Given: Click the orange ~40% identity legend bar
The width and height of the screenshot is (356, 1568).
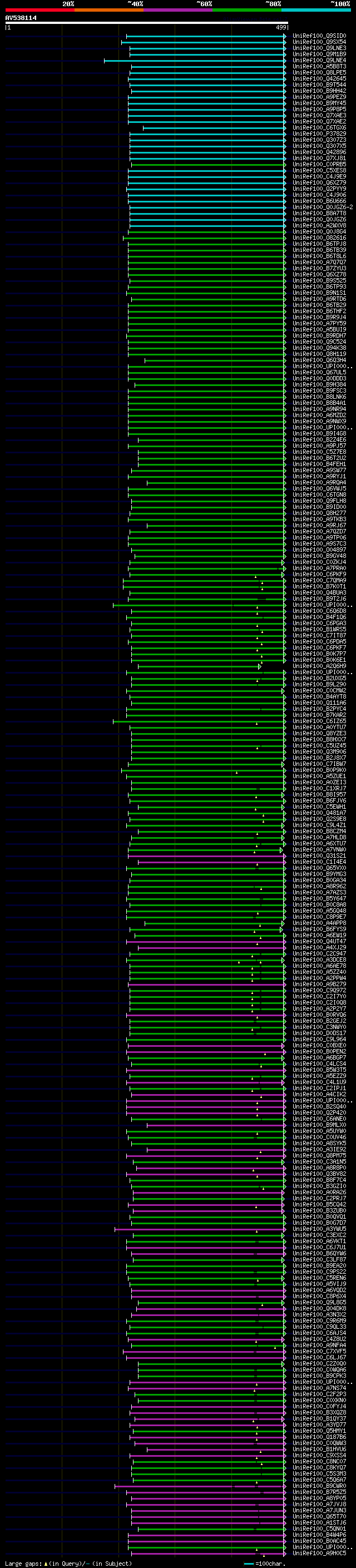Looking at the screenshot, I should coord(109,10).
